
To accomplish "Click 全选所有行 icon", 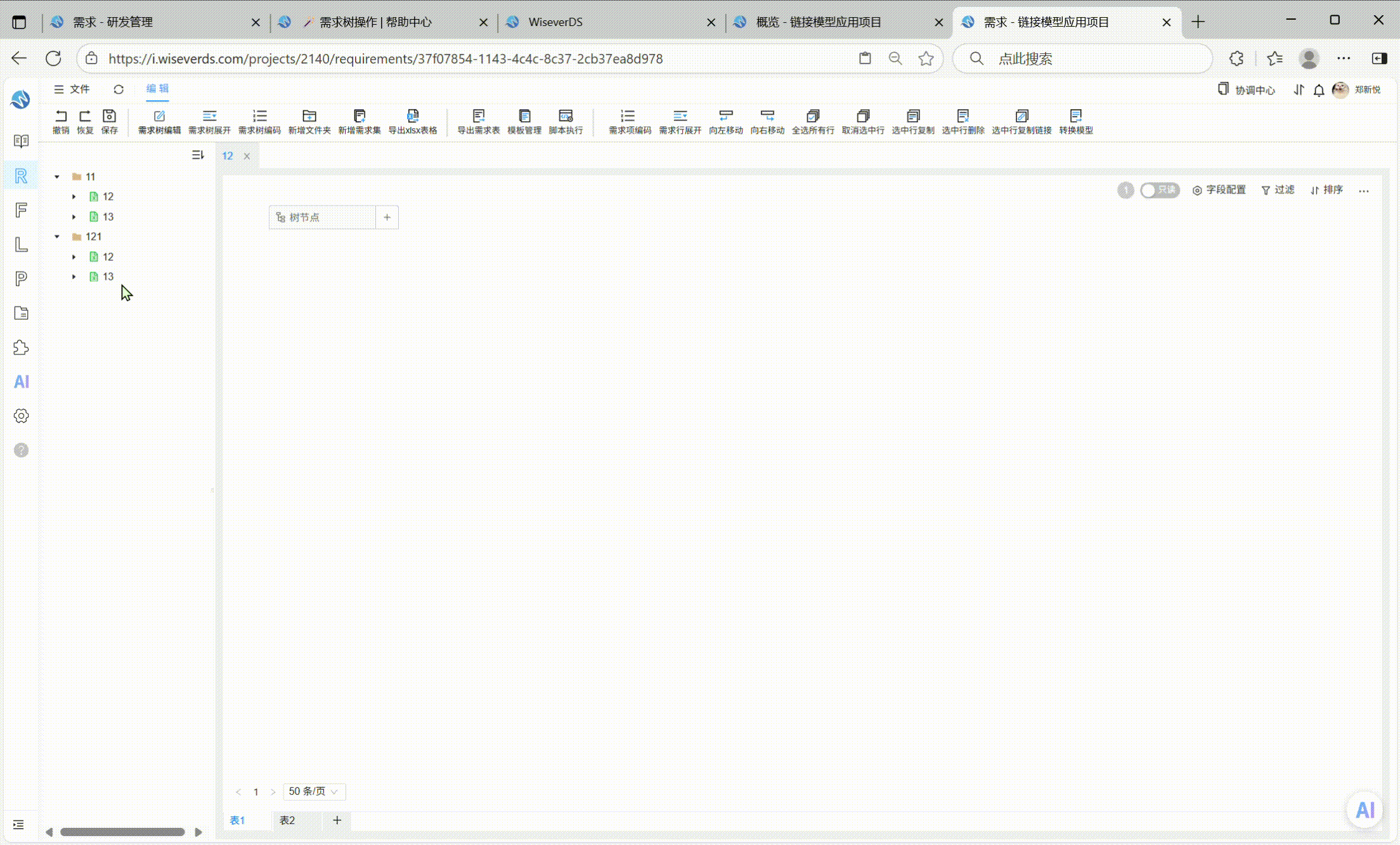I will pyautogui.click(x=813, y=116).
